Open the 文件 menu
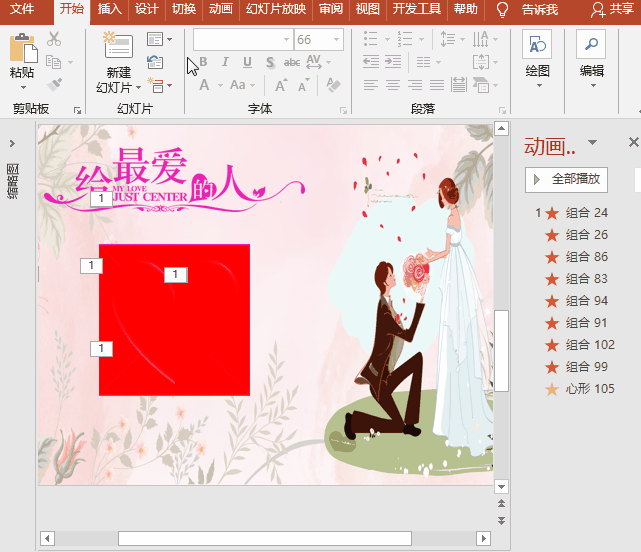 click(22, 9)
